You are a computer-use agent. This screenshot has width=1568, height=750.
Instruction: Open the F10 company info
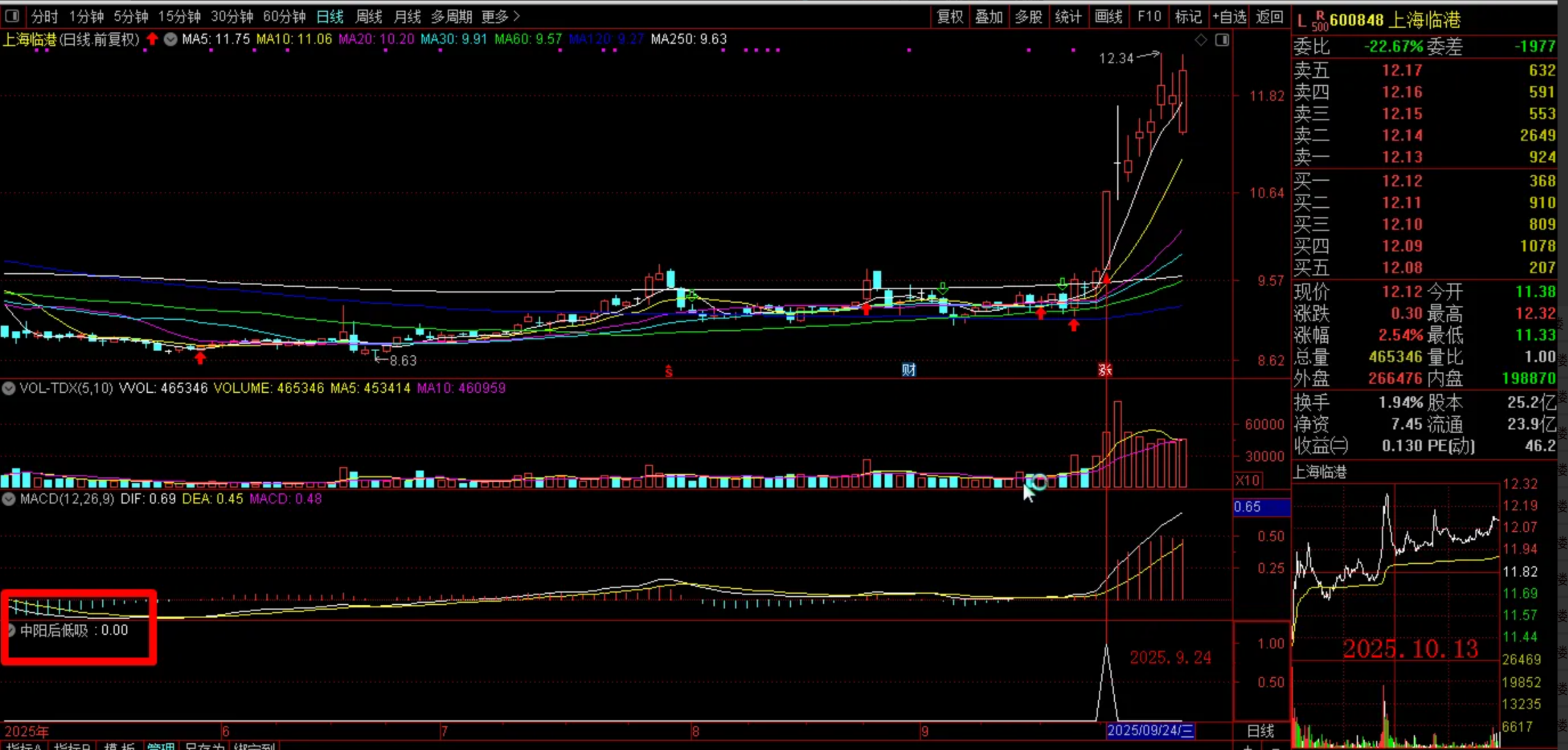pyautogui.click(x=1149, y=17)
